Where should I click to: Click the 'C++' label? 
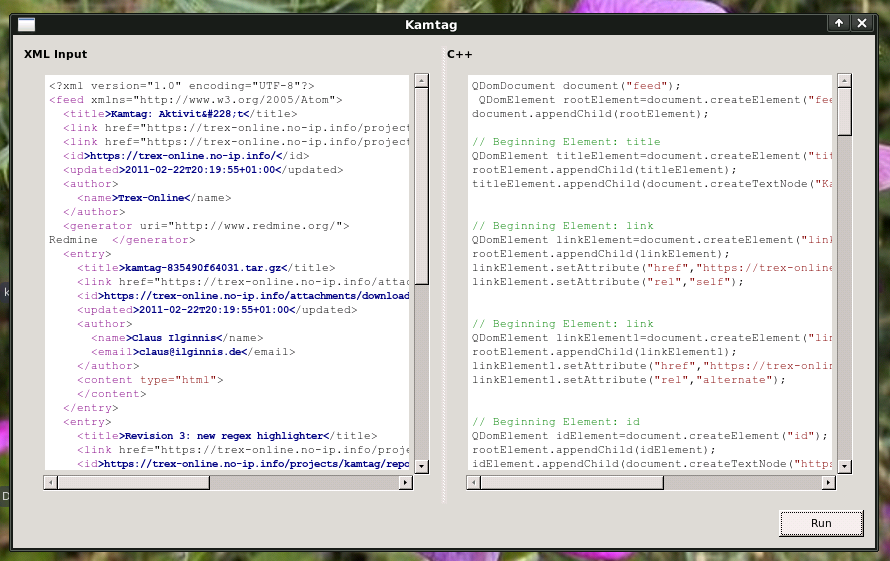[459, 55]
